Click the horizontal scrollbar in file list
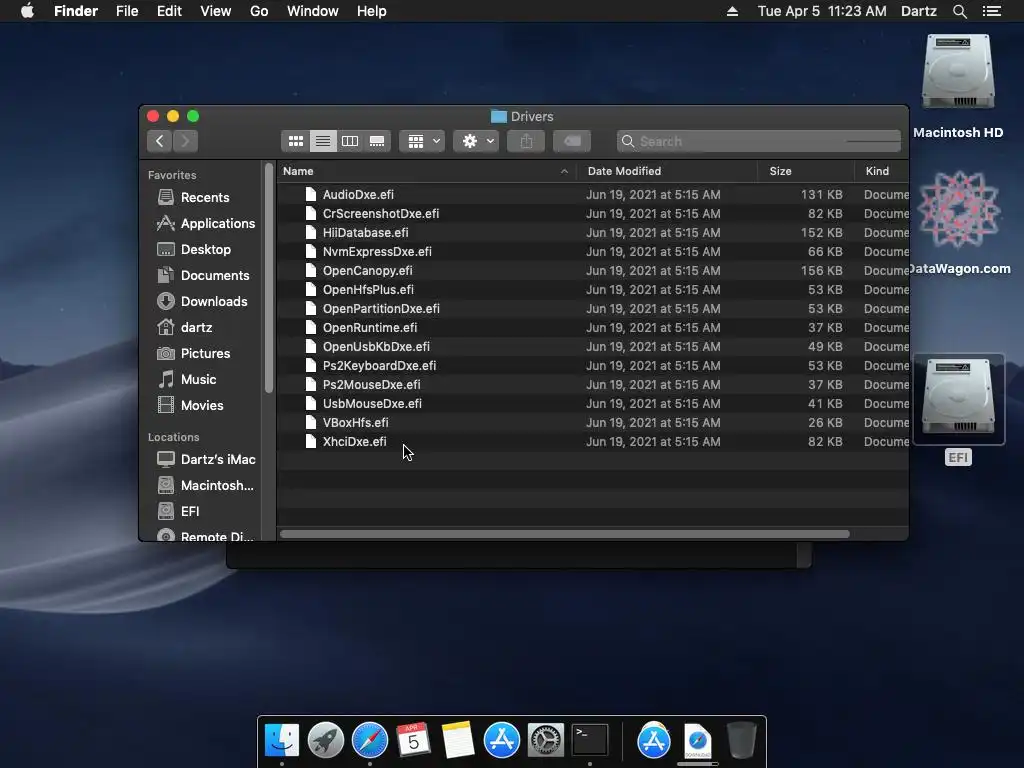 click(x=565, y=534)
